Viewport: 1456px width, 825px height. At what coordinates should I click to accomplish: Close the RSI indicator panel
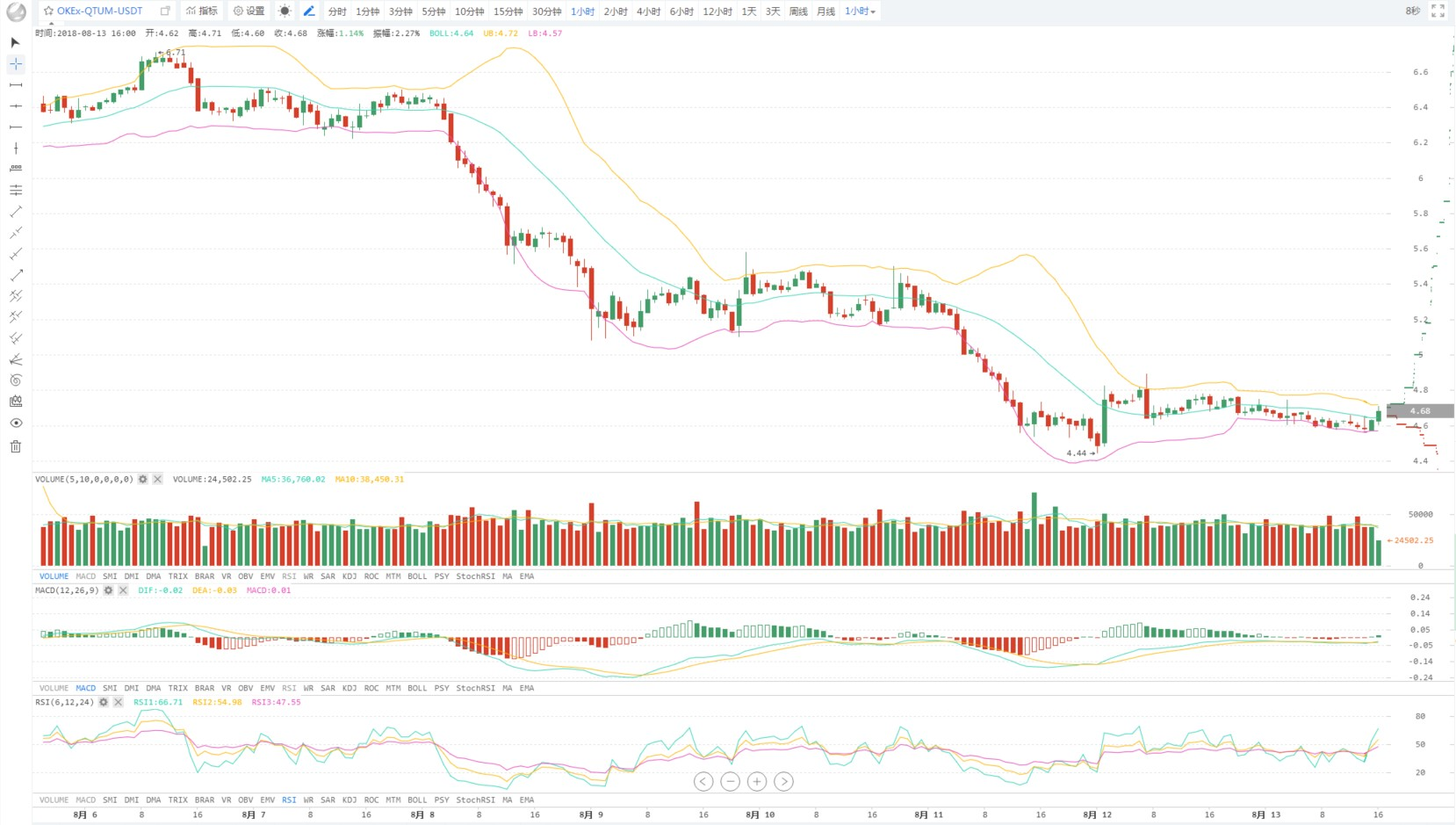[118, 702]
